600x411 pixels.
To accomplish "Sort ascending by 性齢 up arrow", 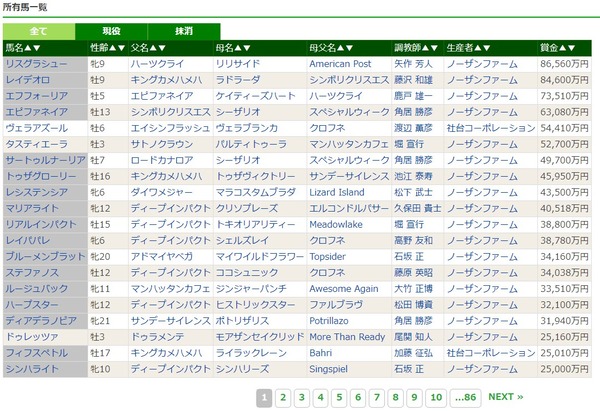I will pyautogui.click(x=112, y=48).
